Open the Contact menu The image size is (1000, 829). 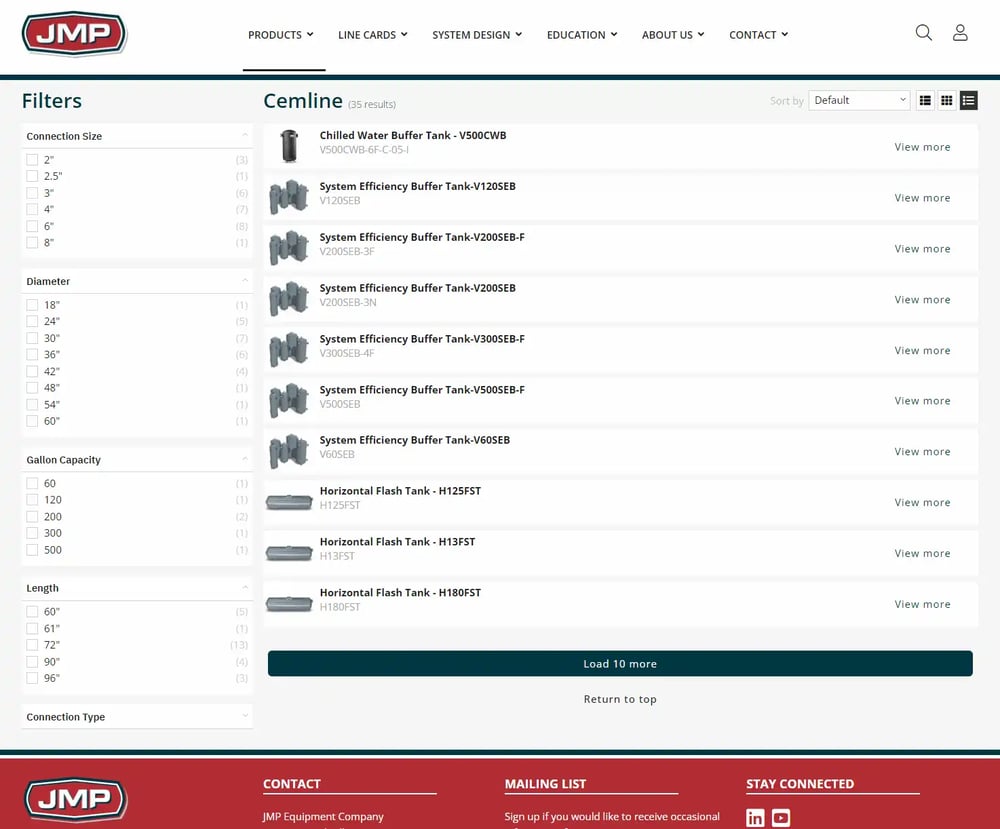coord(758,35)
